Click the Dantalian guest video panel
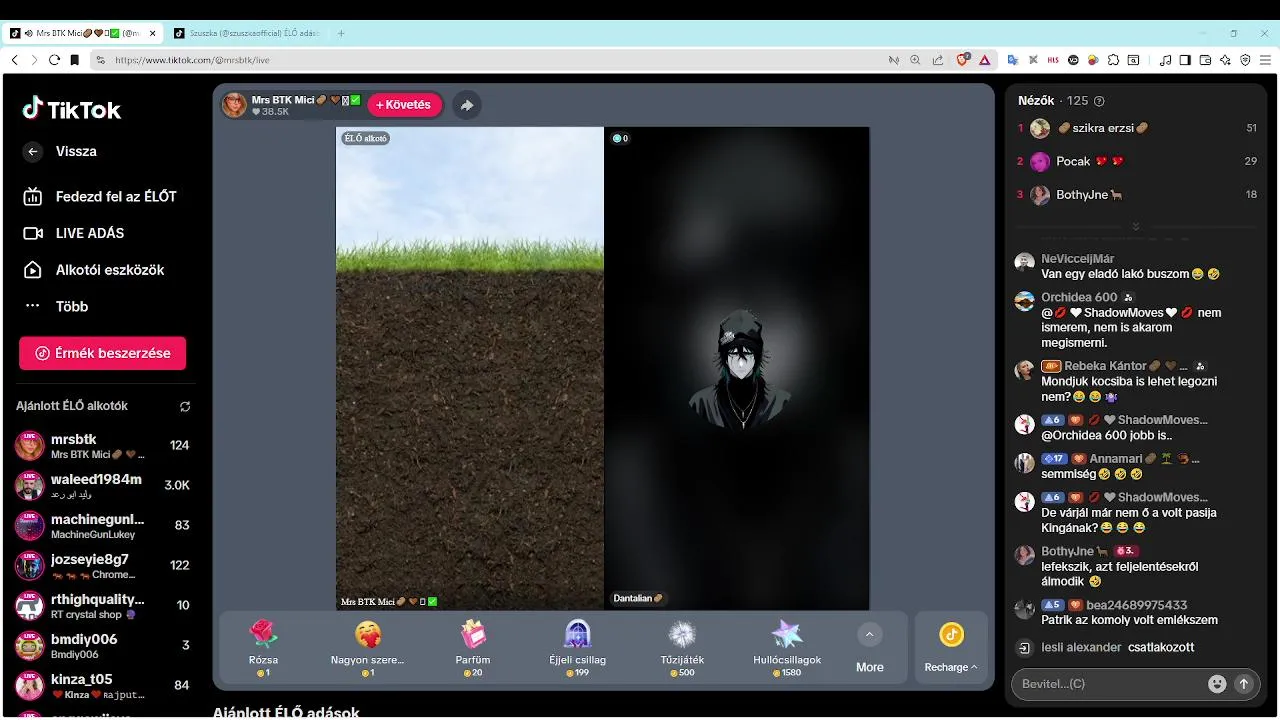The width and height of the screenshot is (1280, 720). click(737, 368)
